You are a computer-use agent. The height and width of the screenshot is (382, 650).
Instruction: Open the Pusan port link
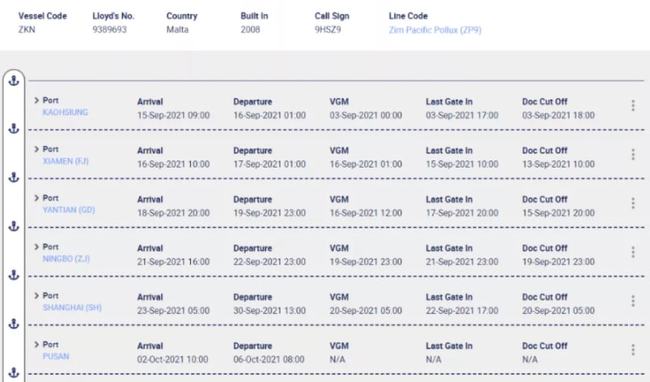point(56,356)
